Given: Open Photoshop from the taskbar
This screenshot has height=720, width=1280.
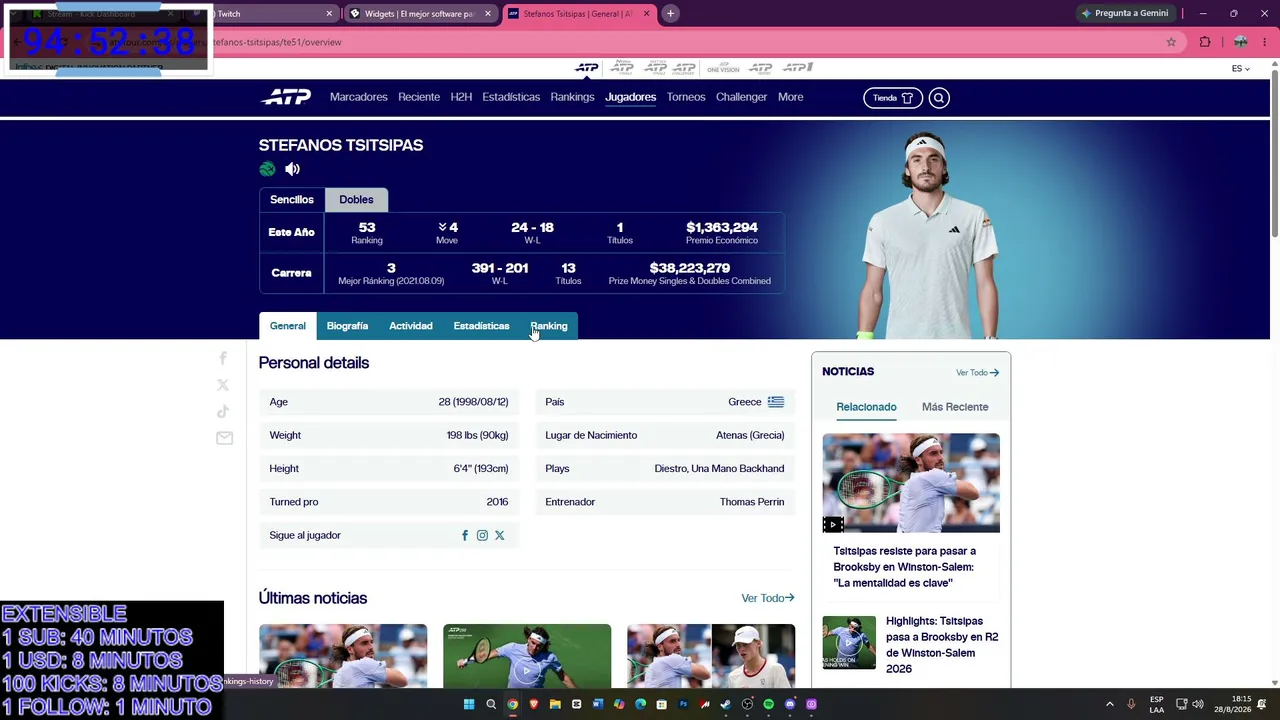Looking at the screenshot, I should (683, 704).
